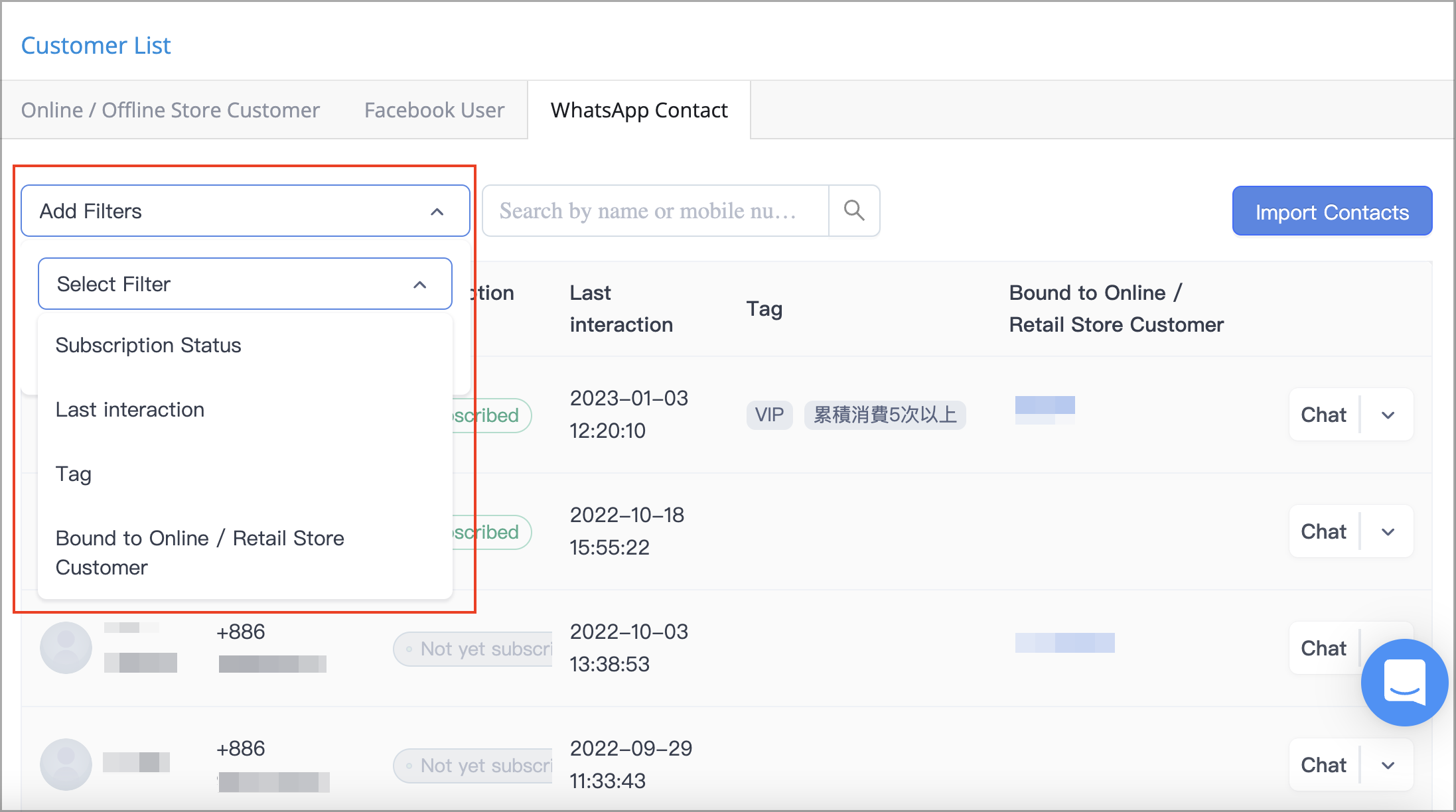The height and width of the screenshot is (812, 1456).
Task: Choose Last interaction filter option
Action: (x=245, y=410)
